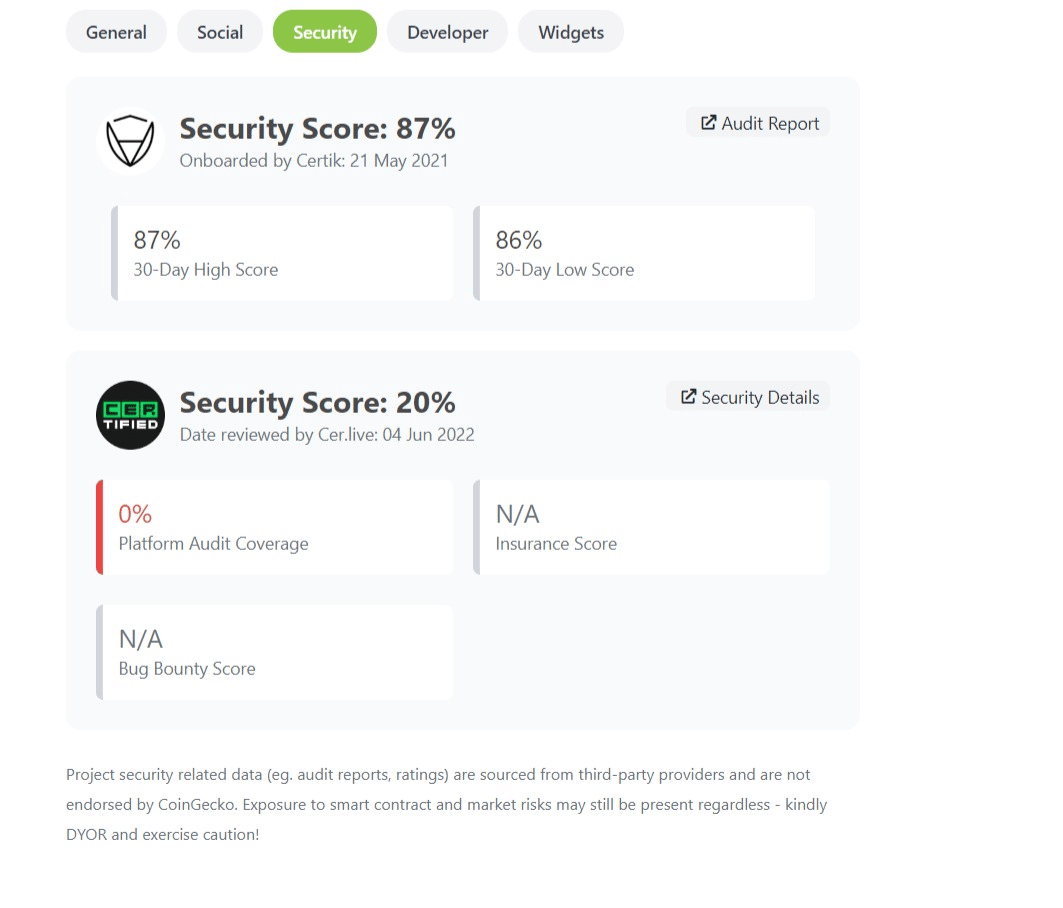
Task: Switch to the General tab
Action: coord(116,32)
